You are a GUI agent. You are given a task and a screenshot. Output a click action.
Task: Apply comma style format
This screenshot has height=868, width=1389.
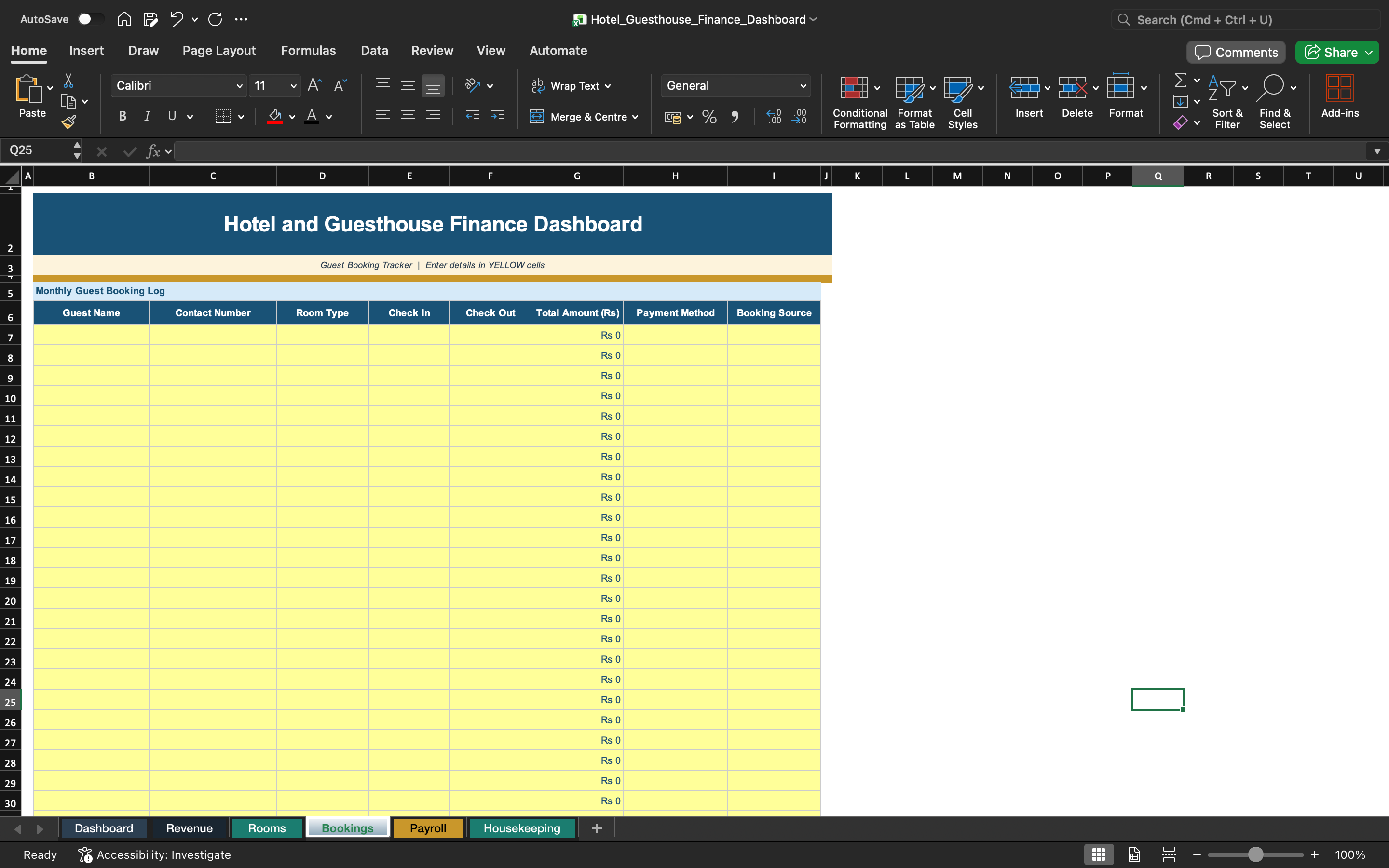coord(735,117)
